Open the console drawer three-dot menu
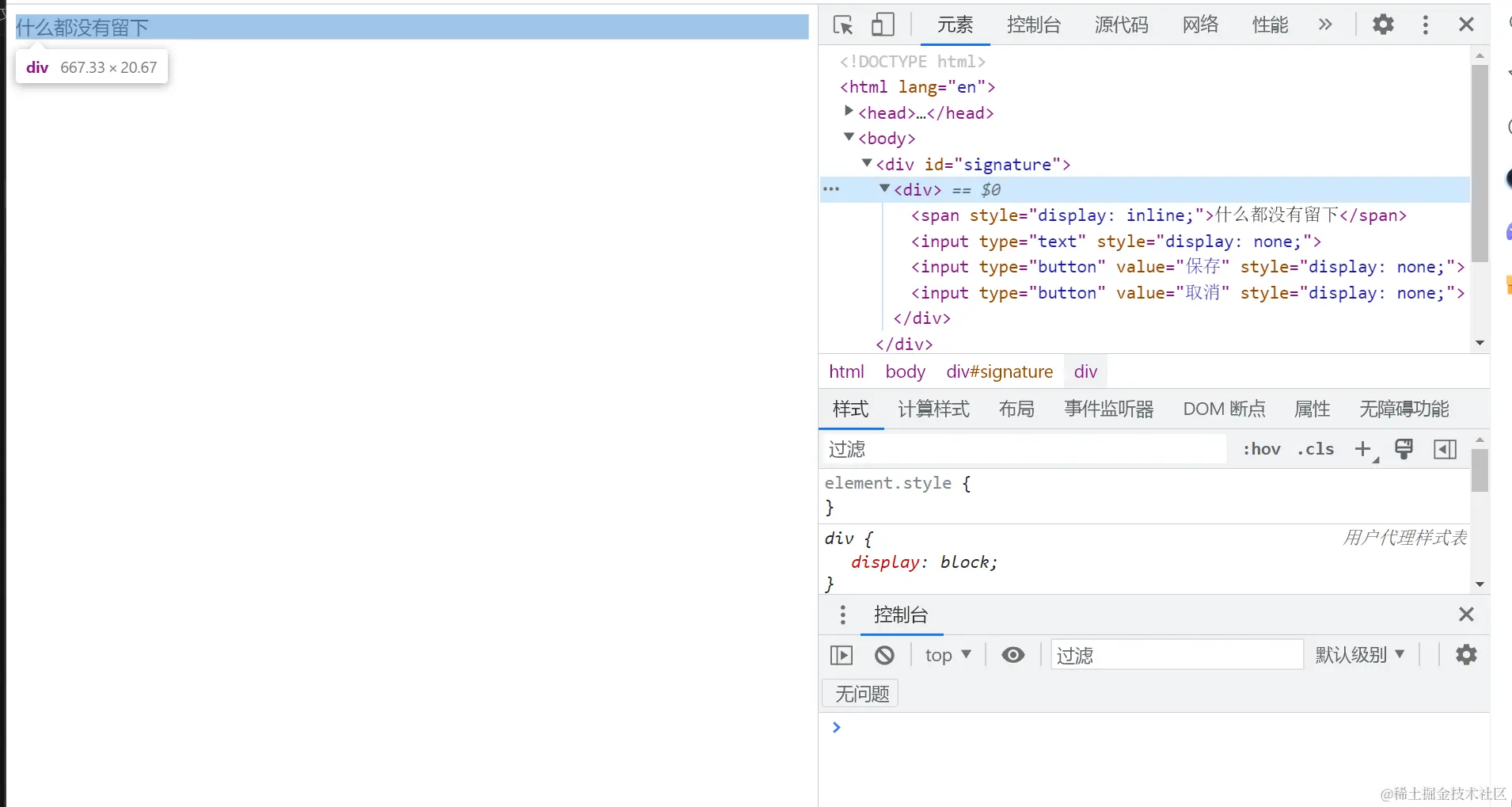Viewport: 1512px width, 807px height. coord(843,615)
